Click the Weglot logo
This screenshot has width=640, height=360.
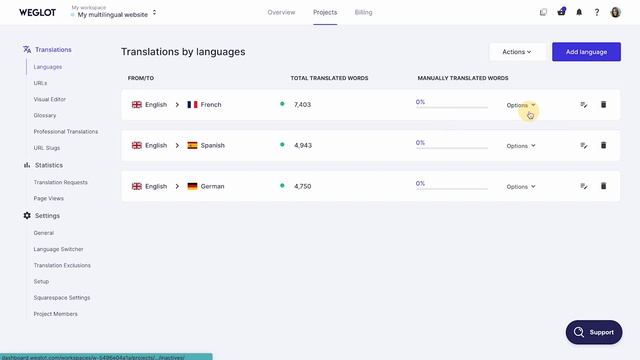(x=37, y=12)
